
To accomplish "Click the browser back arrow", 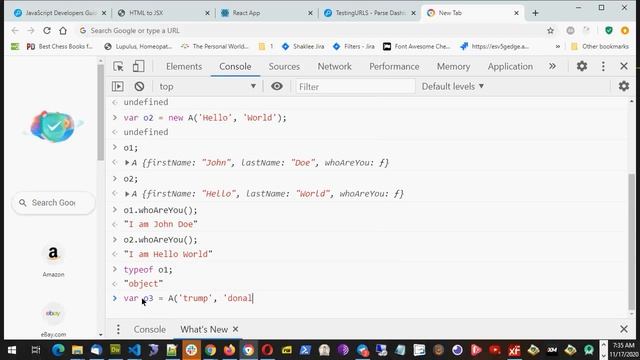I will coord(15,31).
